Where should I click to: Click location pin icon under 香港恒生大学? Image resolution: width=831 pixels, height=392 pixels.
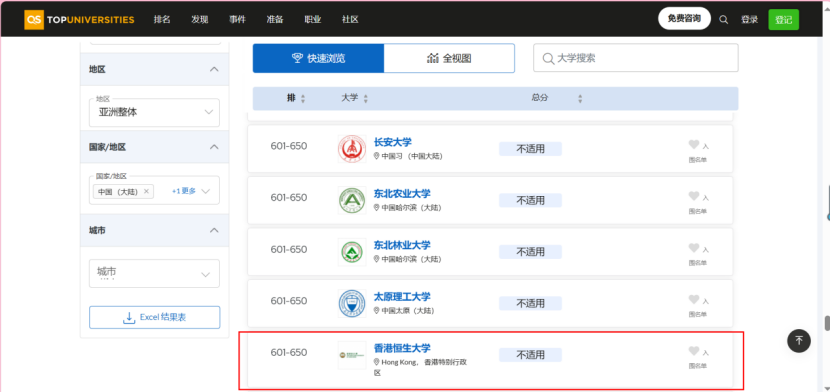pos(377,362)
